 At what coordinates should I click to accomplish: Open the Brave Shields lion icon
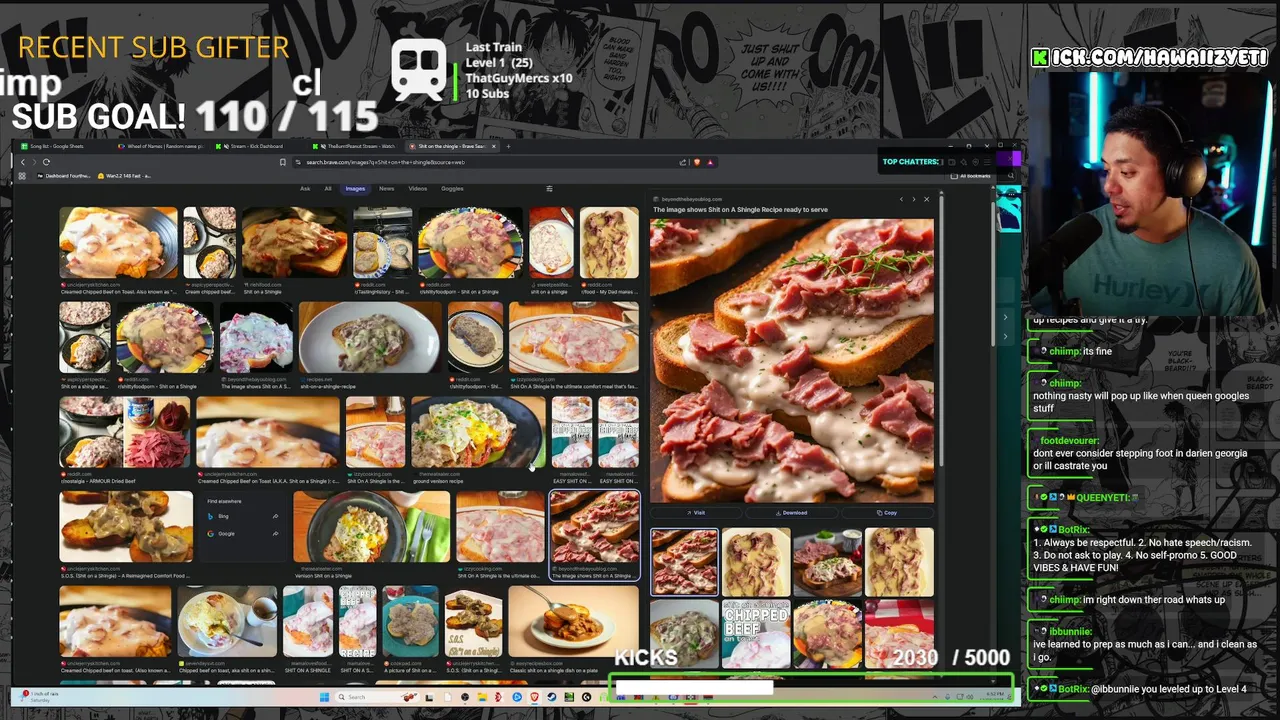[x=697, y=162]
